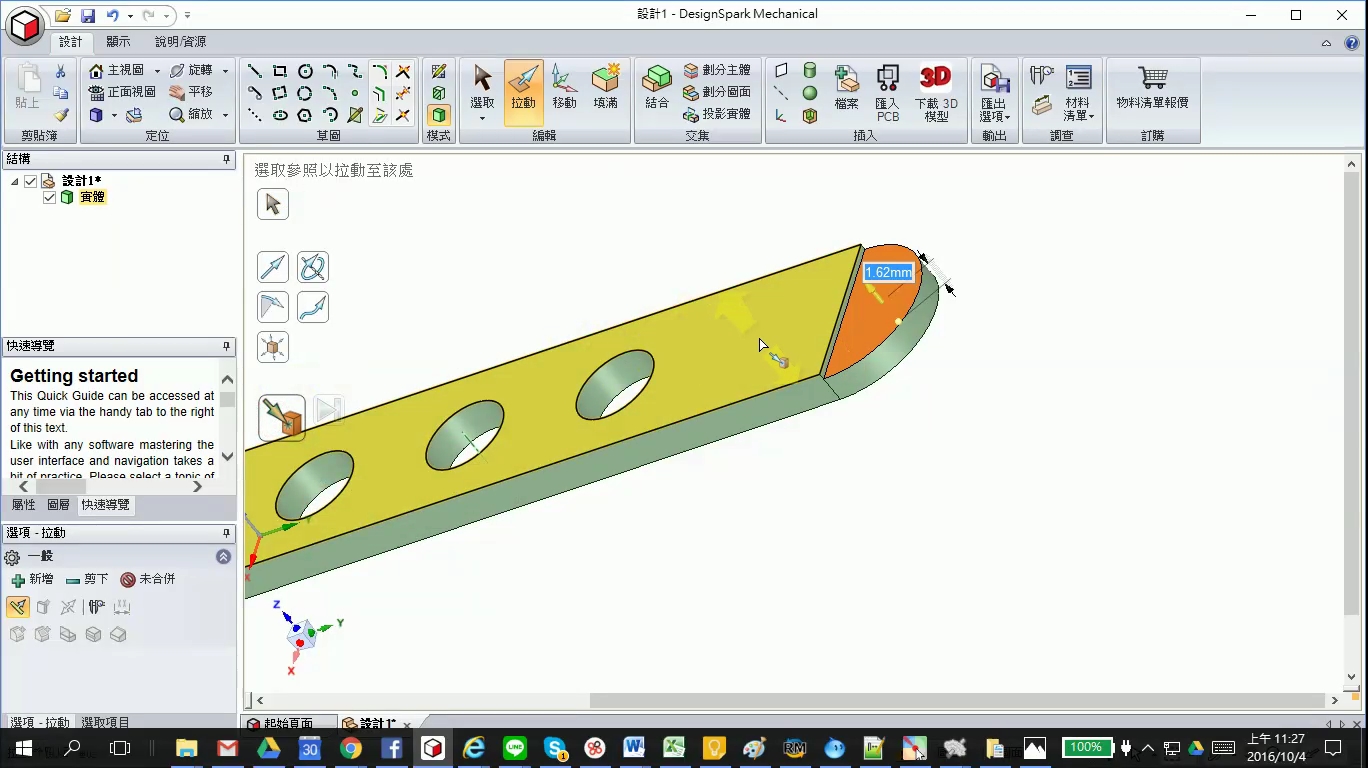Image resolution: width=1368 pixels, height=768 pixels.
Task: Click the 填滿 (Fill) tool
Action: [x=605, y=88]
